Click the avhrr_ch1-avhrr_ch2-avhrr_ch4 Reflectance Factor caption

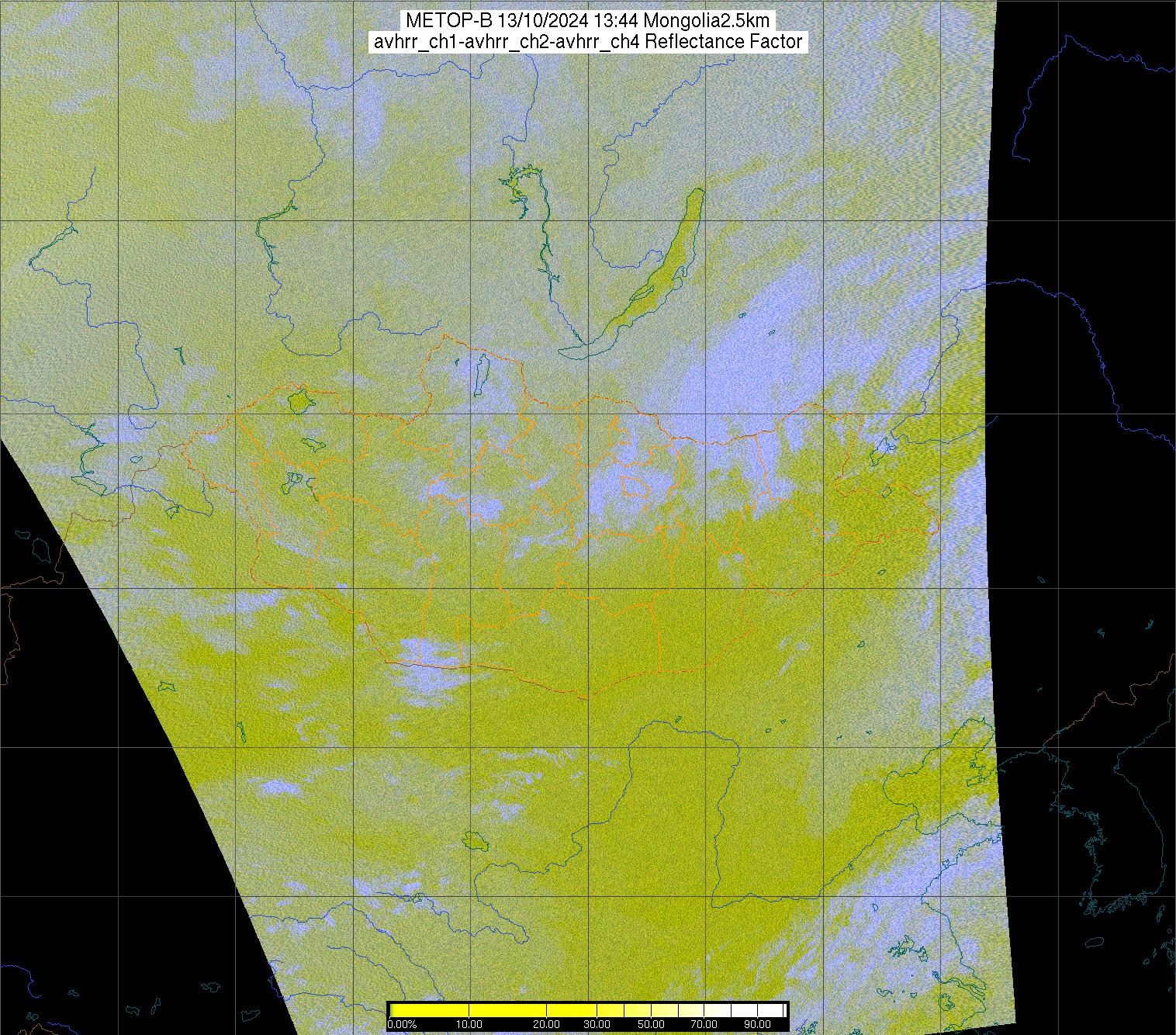click(588, 42)
